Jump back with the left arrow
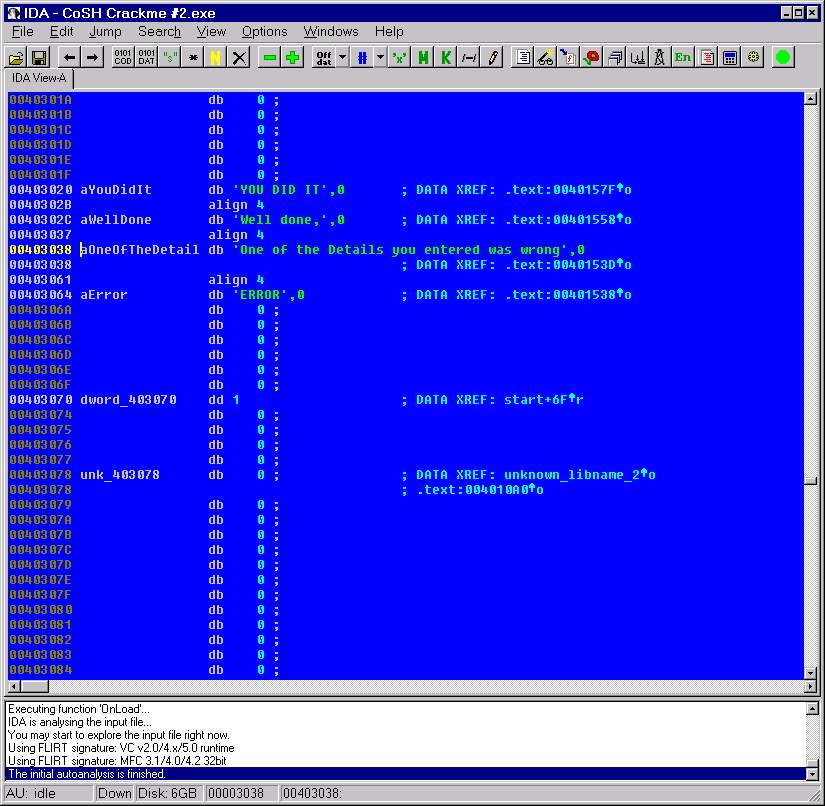The image size is (825, 806). pos(70,58)
